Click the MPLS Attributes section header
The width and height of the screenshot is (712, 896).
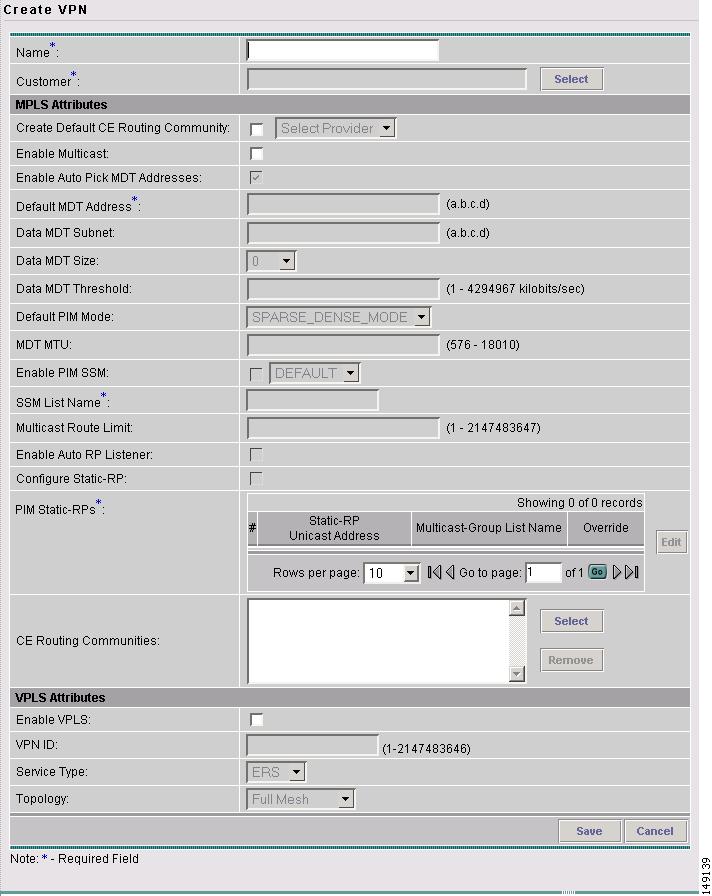(x=350, y=105)
